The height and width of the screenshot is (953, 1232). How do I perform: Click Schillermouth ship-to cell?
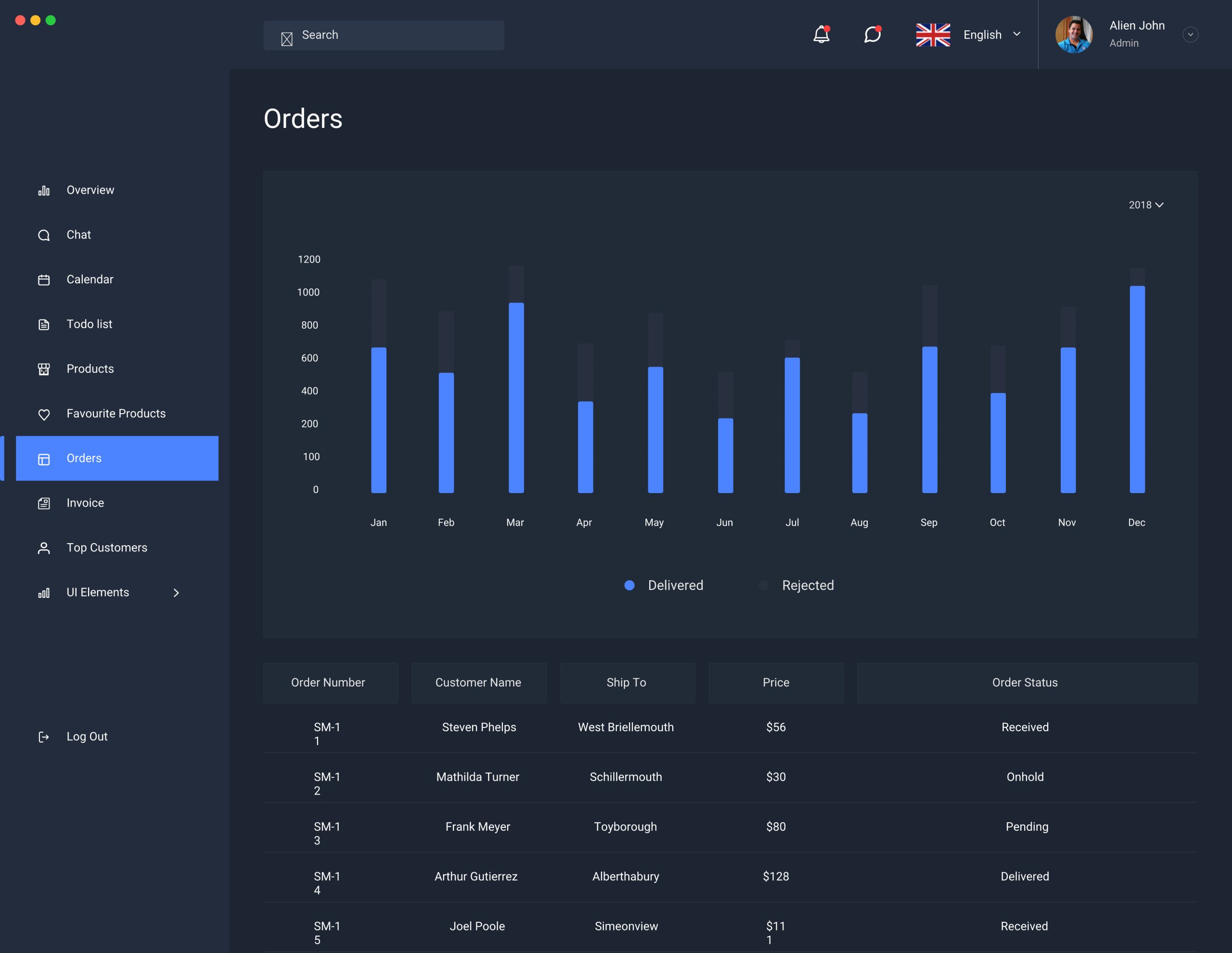(x=626, y=777)
